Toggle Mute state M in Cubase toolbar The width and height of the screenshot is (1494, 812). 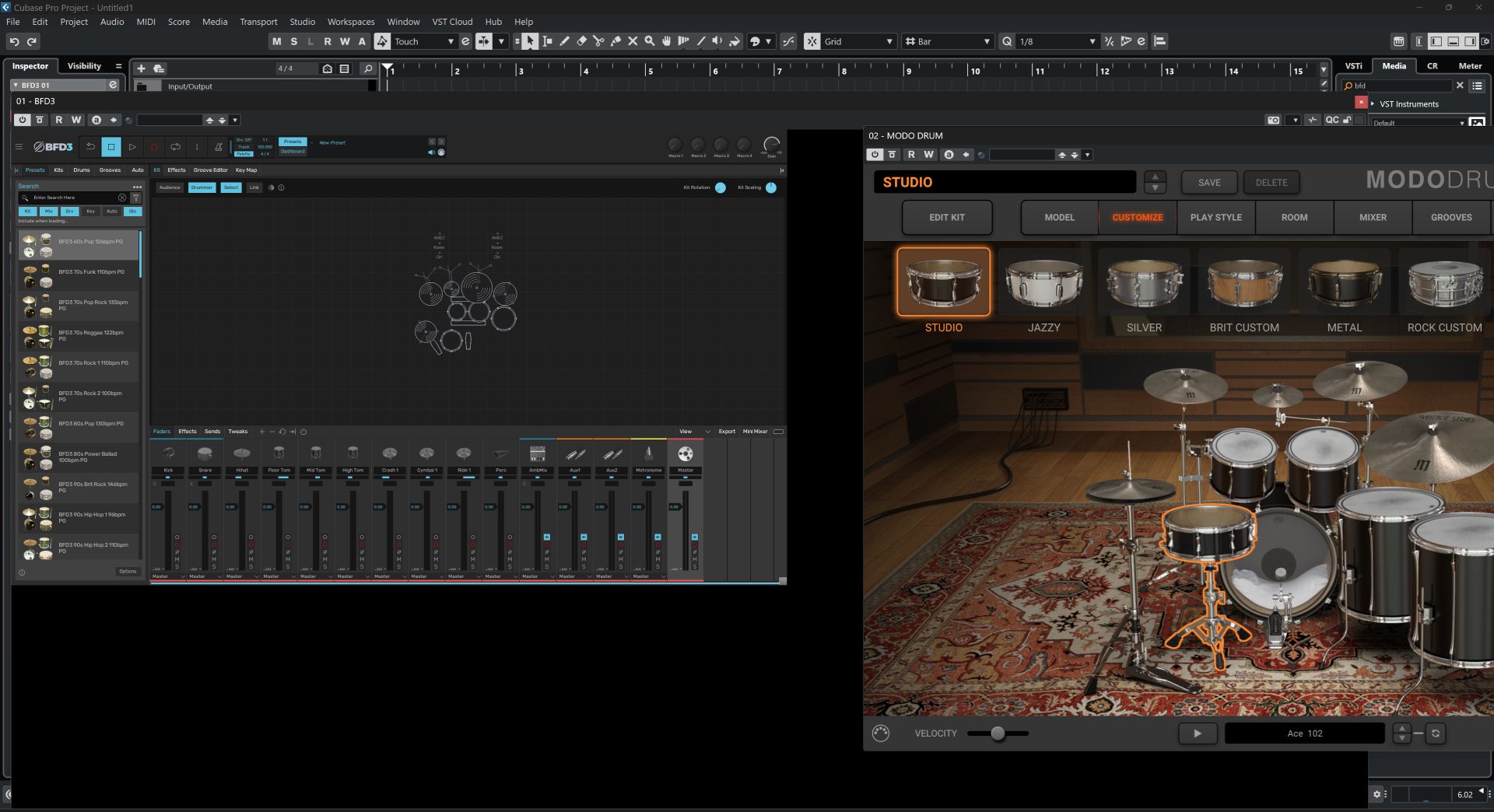276,41
